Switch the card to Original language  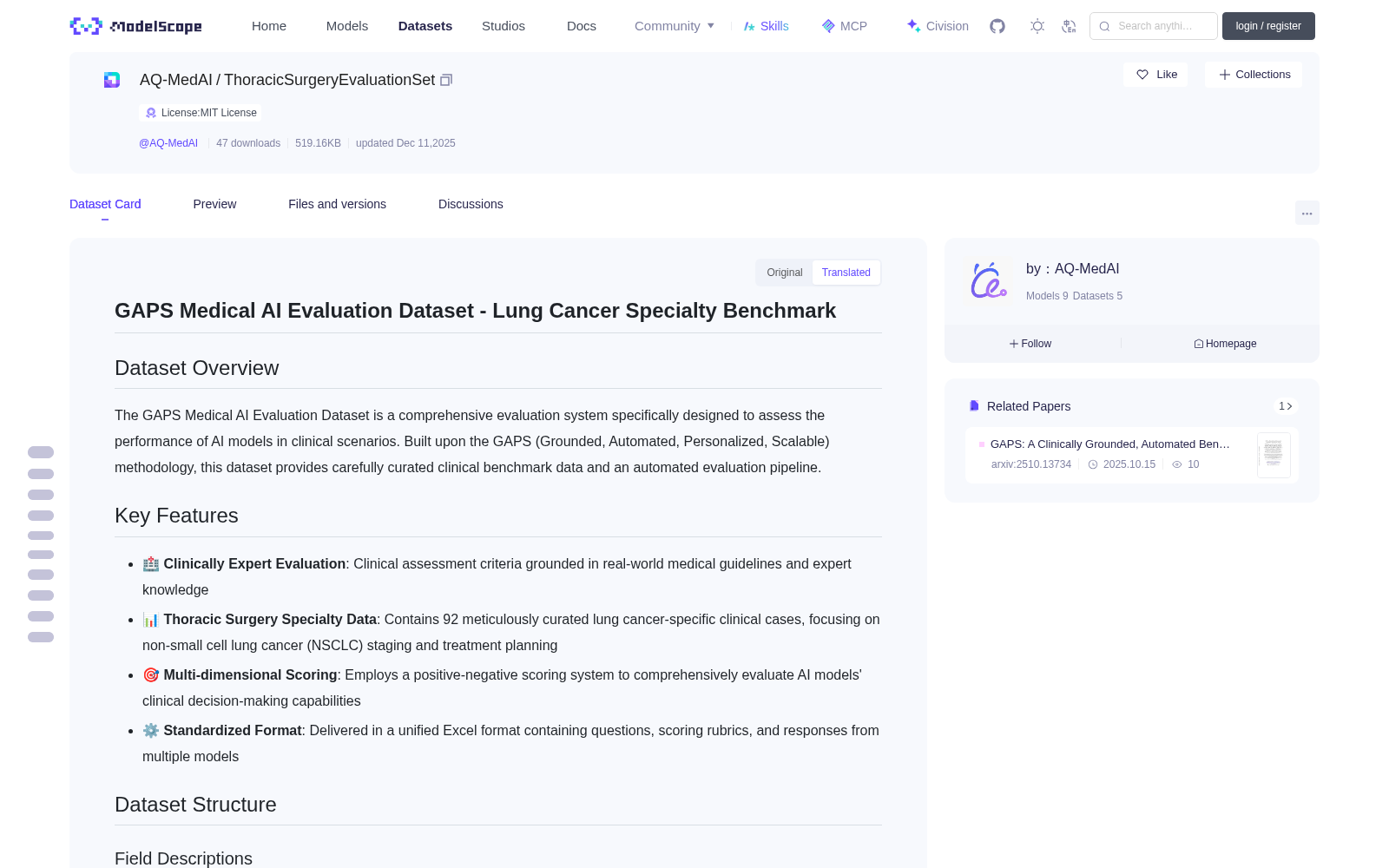pyautogui.click(x=785, y=273)
